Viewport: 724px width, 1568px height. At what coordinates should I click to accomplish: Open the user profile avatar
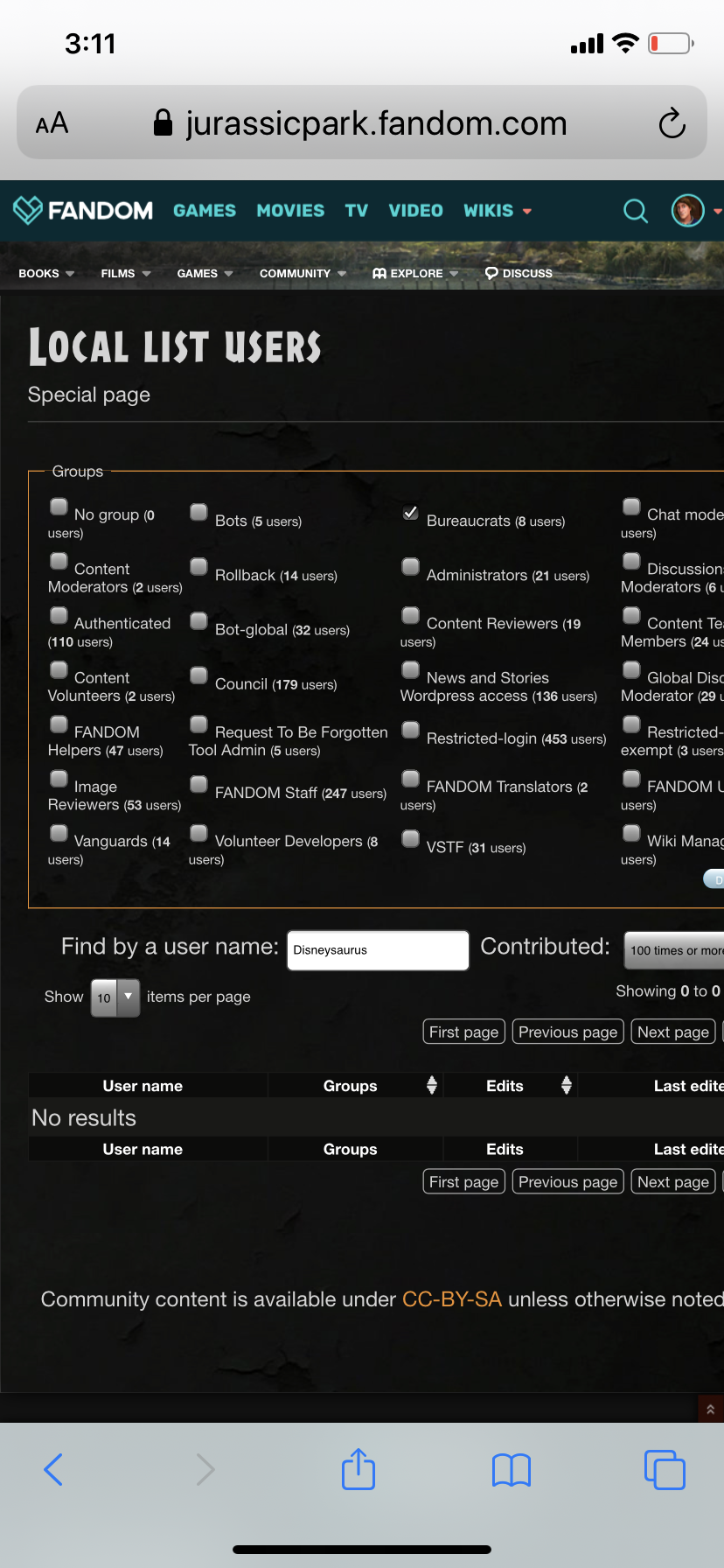coord(688,211)
